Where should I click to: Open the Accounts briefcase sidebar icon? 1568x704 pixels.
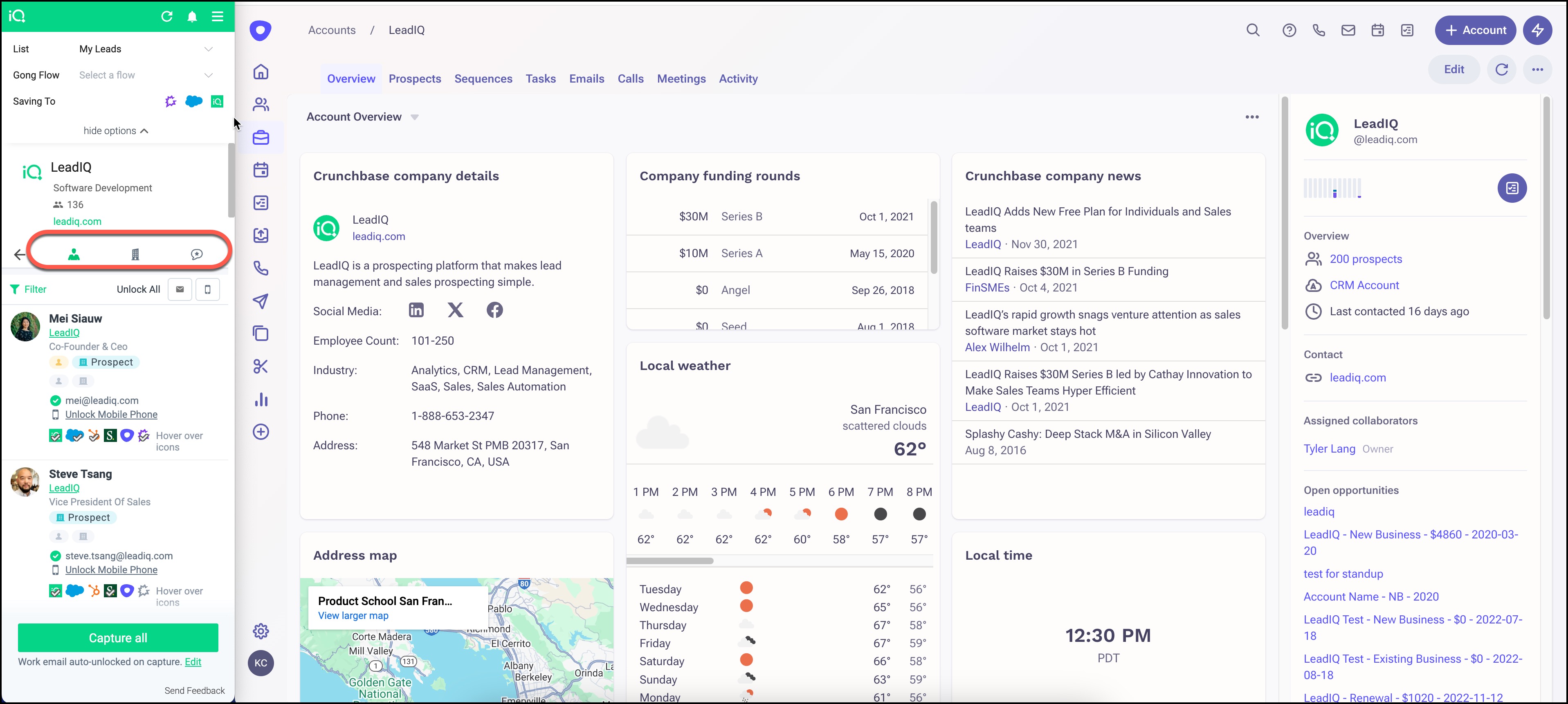261,137
